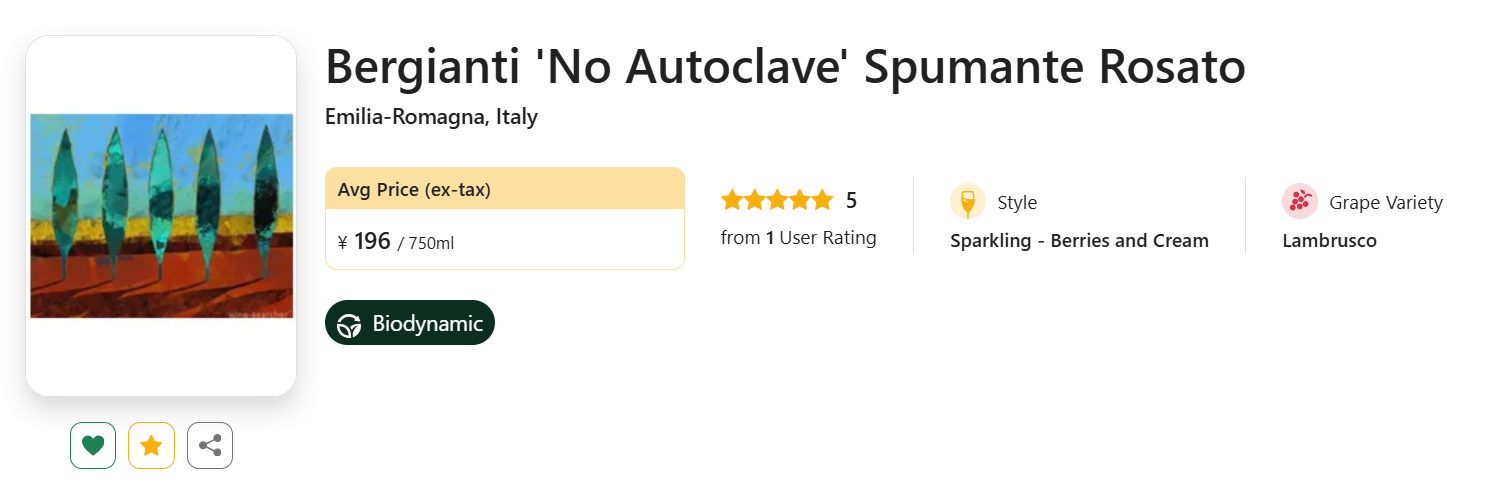
Task: Click the leaf icon in the Biodynamic badge
Action: click(349, 325)
